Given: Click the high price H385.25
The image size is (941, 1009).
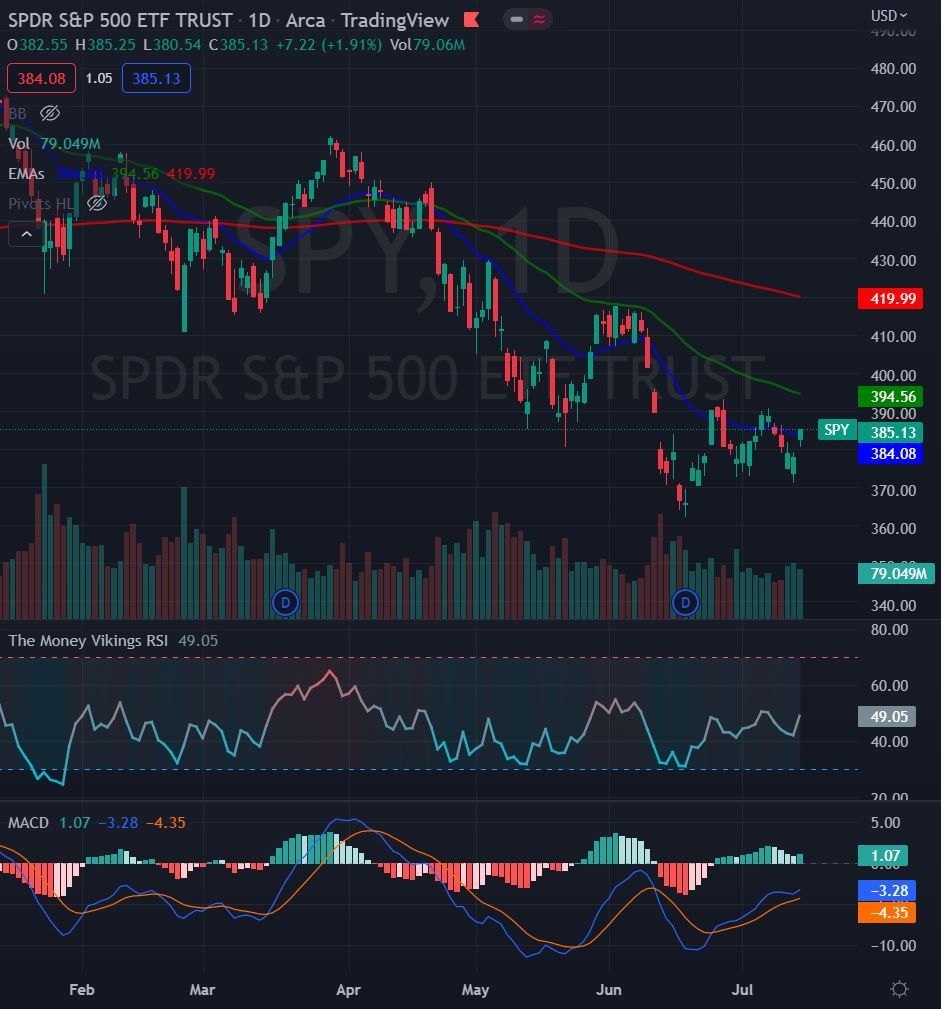Looking at the screenshot, I should [x=106, y=45].
